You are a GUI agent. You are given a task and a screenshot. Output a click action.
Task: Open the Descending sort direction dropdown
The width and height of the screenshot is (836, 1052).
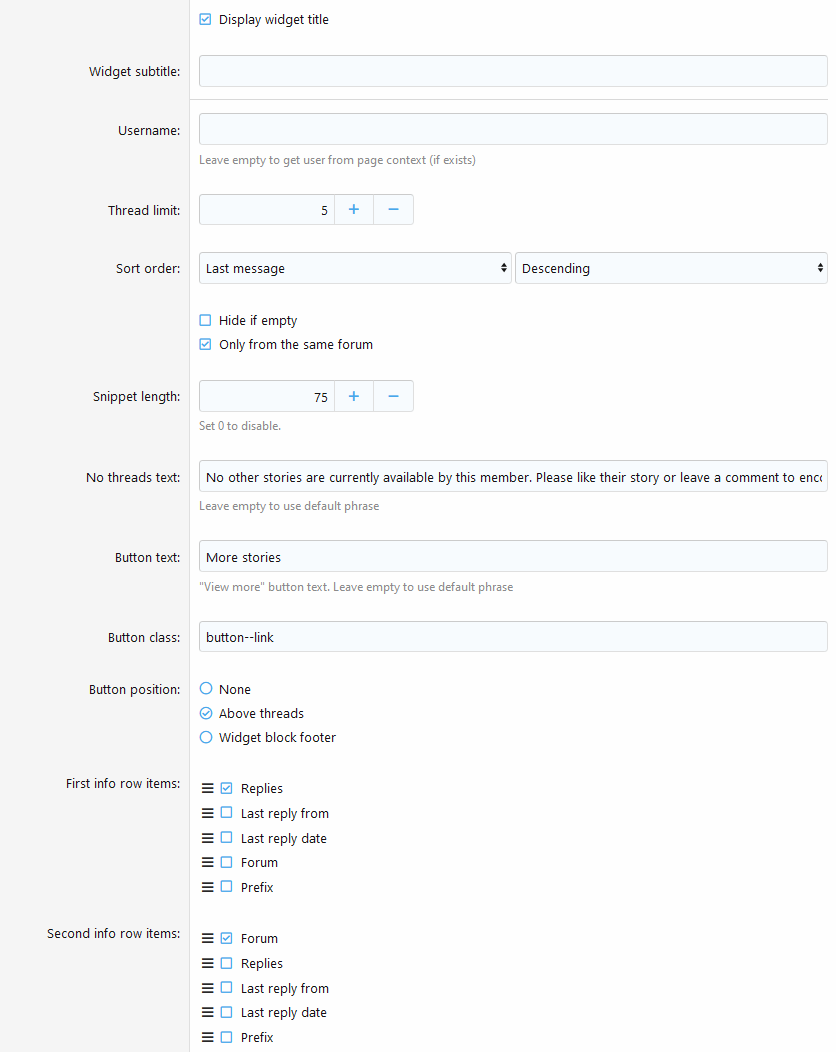(x=671, y=269)
